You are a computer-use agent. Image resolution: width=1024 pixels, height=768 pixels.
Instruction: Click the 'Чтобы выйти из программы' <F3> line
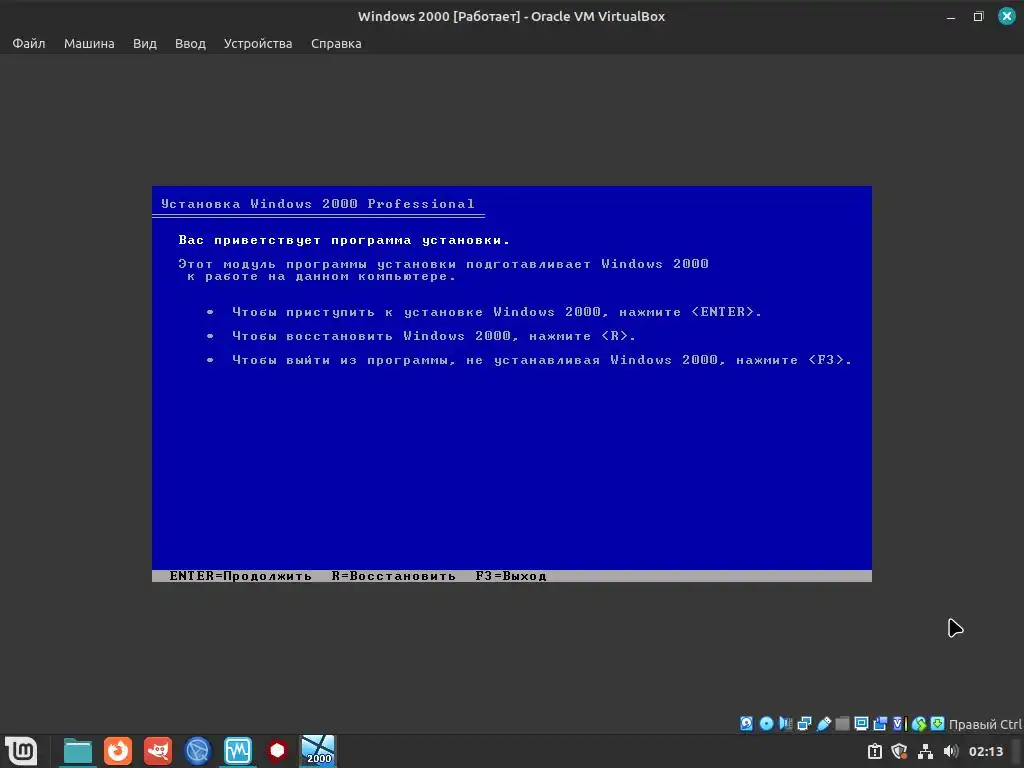tap(542, 360)
